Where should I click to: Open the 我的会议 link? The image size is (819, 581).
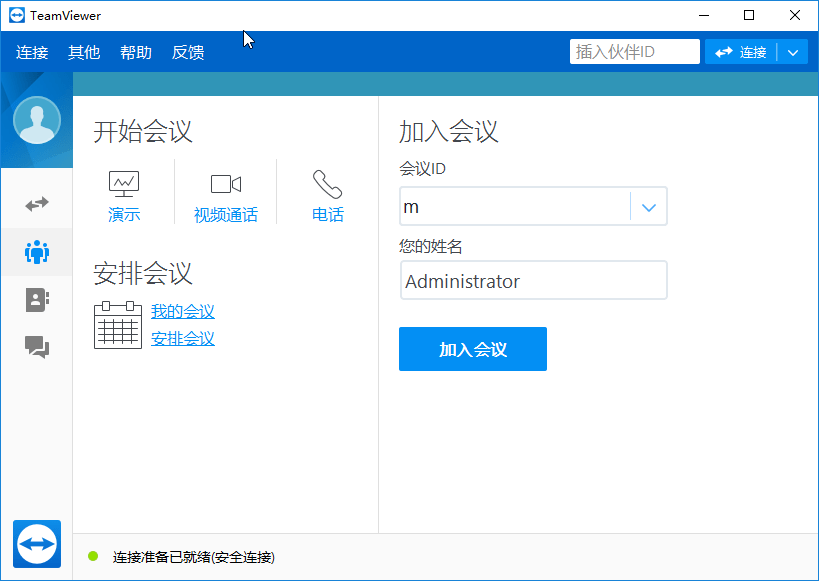[x=183, y=312]
